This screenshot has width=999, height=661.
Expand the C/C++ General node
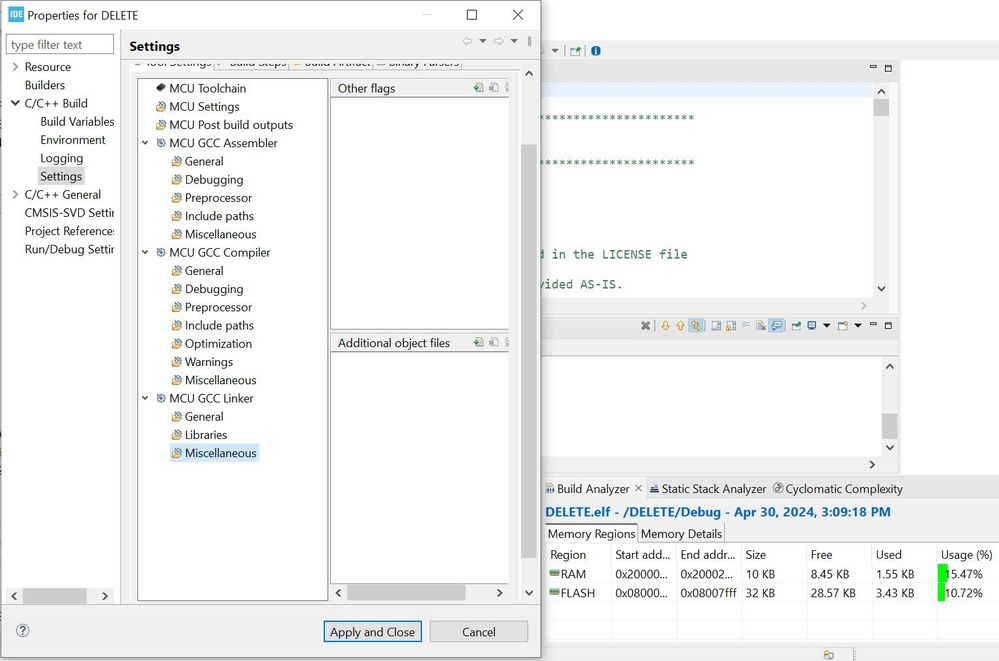click(x=15, y=194)
